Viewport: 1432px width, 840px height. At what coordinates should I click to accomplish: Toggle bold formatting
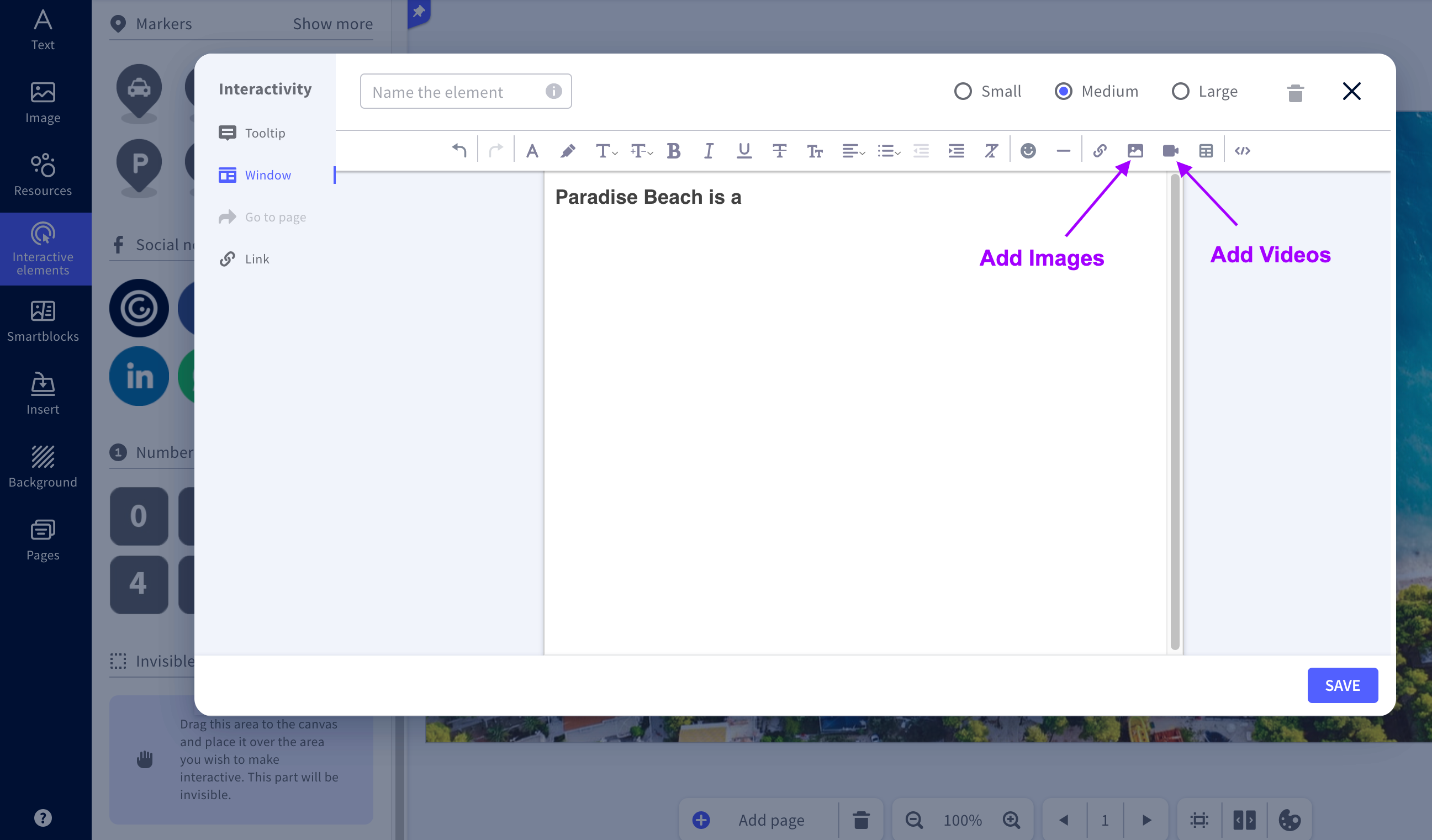click(x=673, y=151)
